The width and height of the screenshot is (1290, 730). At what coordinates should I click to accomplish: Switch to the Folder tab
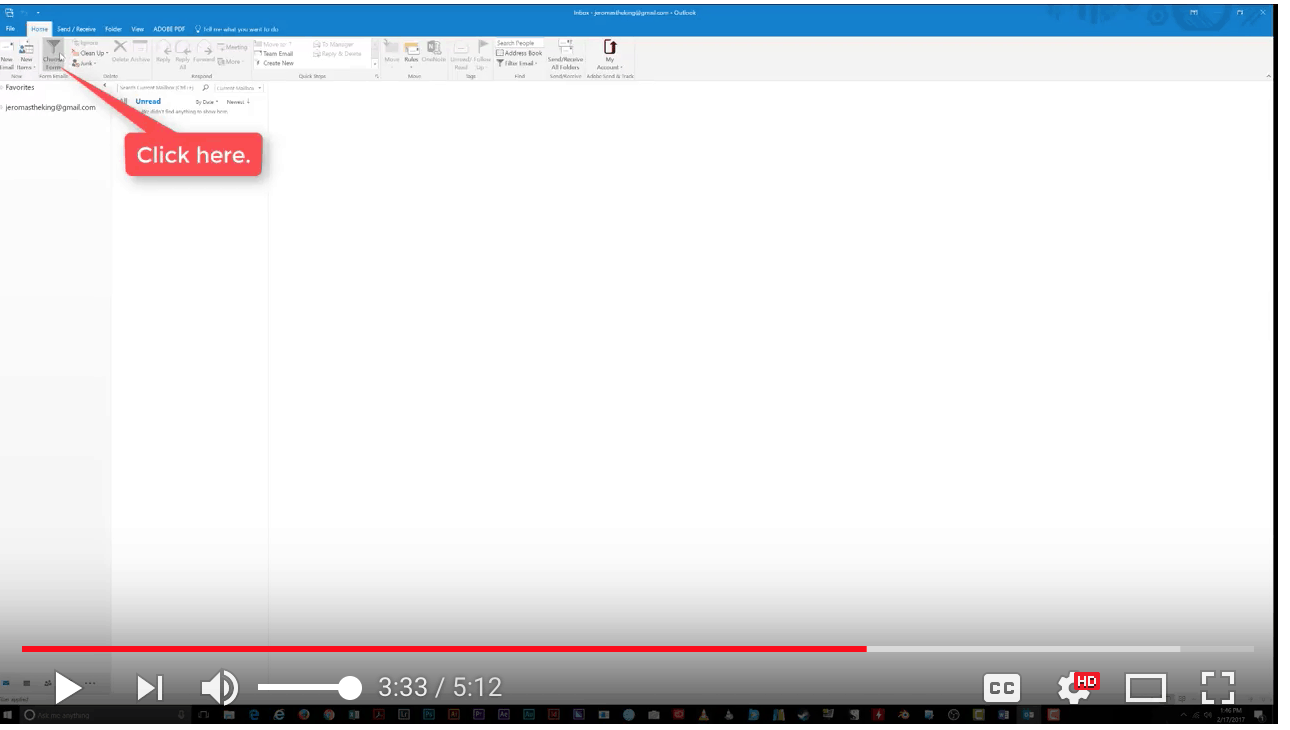113,29
